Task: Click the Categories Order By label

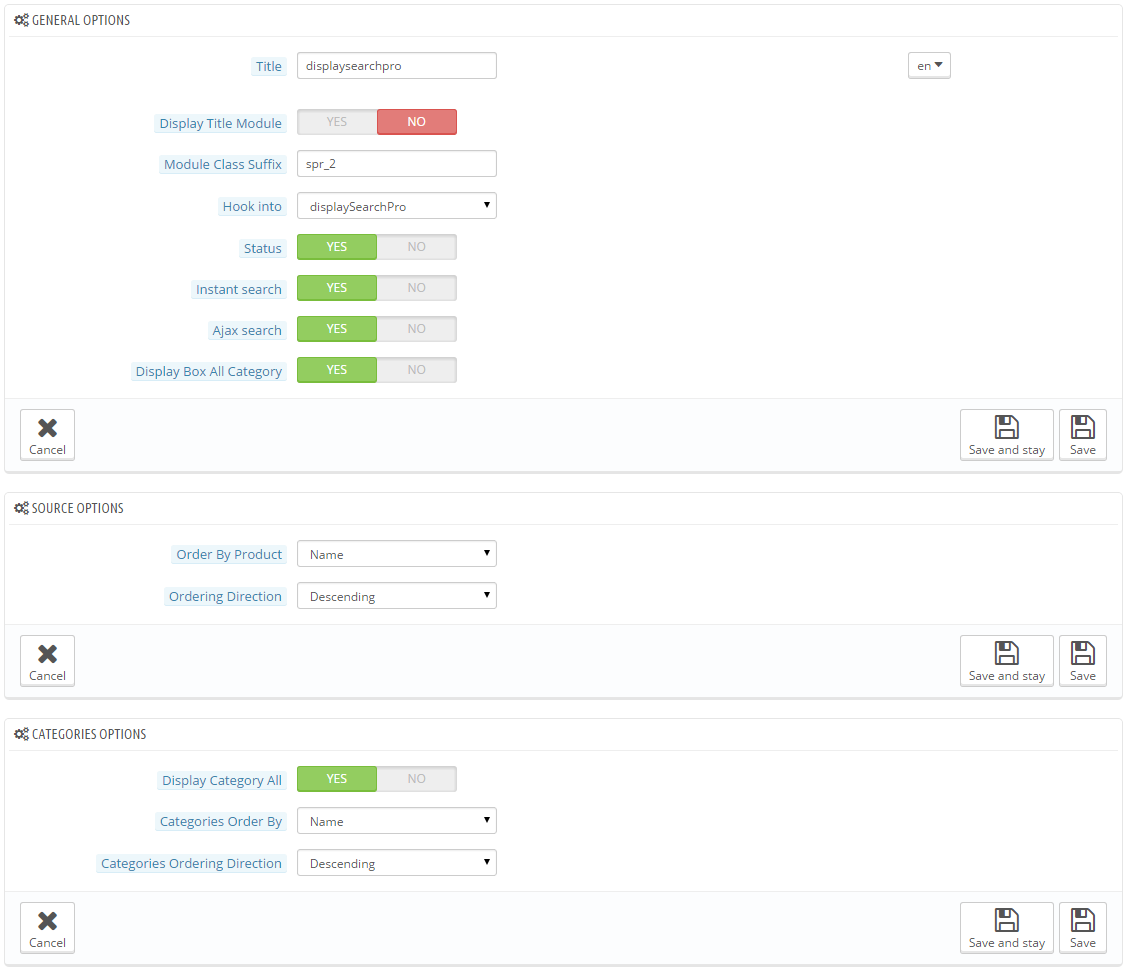Action: coord(220,822)
